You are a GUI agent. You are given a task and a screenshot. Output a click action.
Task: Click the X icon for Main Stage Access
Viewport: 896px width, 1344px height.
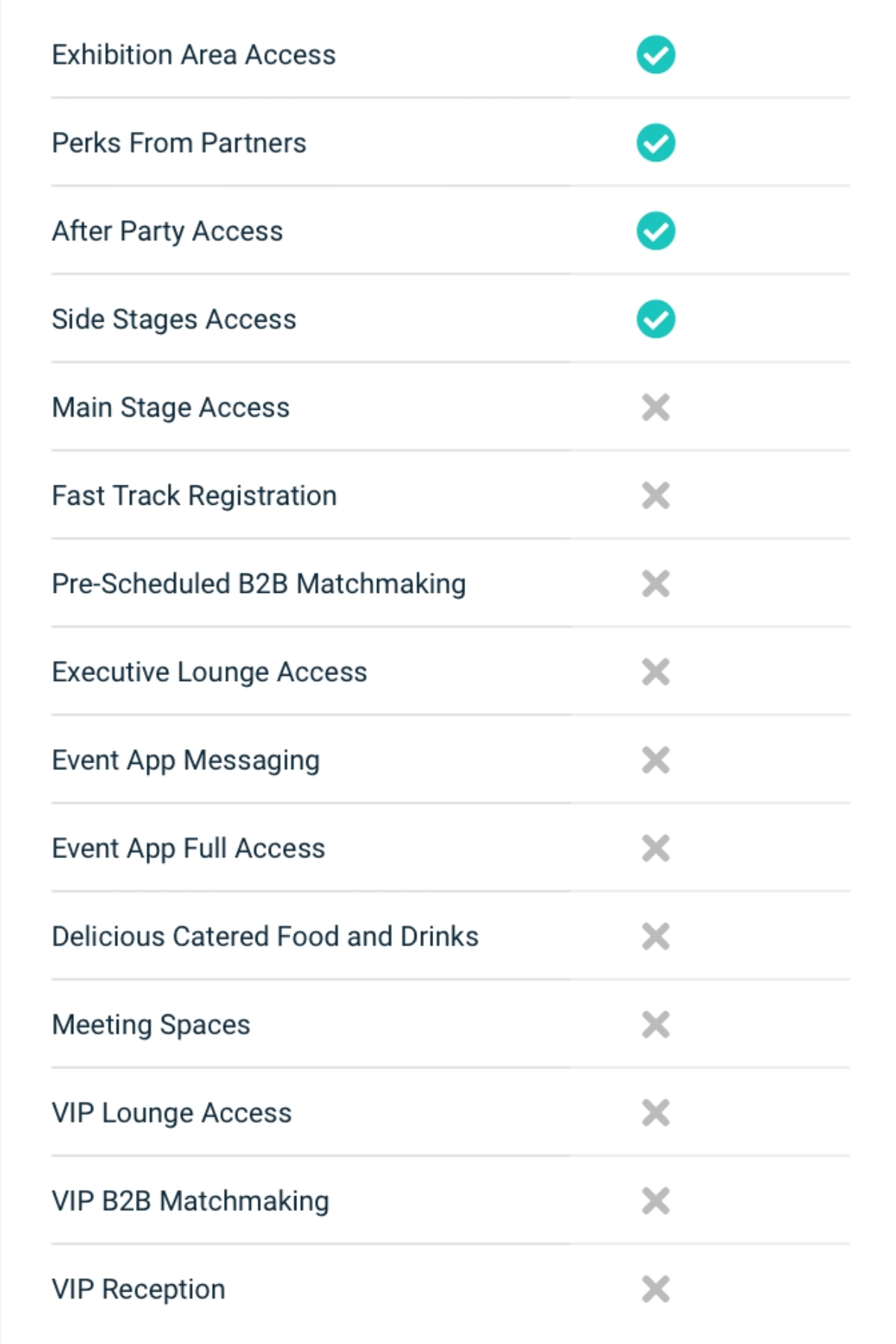point(656,408)
